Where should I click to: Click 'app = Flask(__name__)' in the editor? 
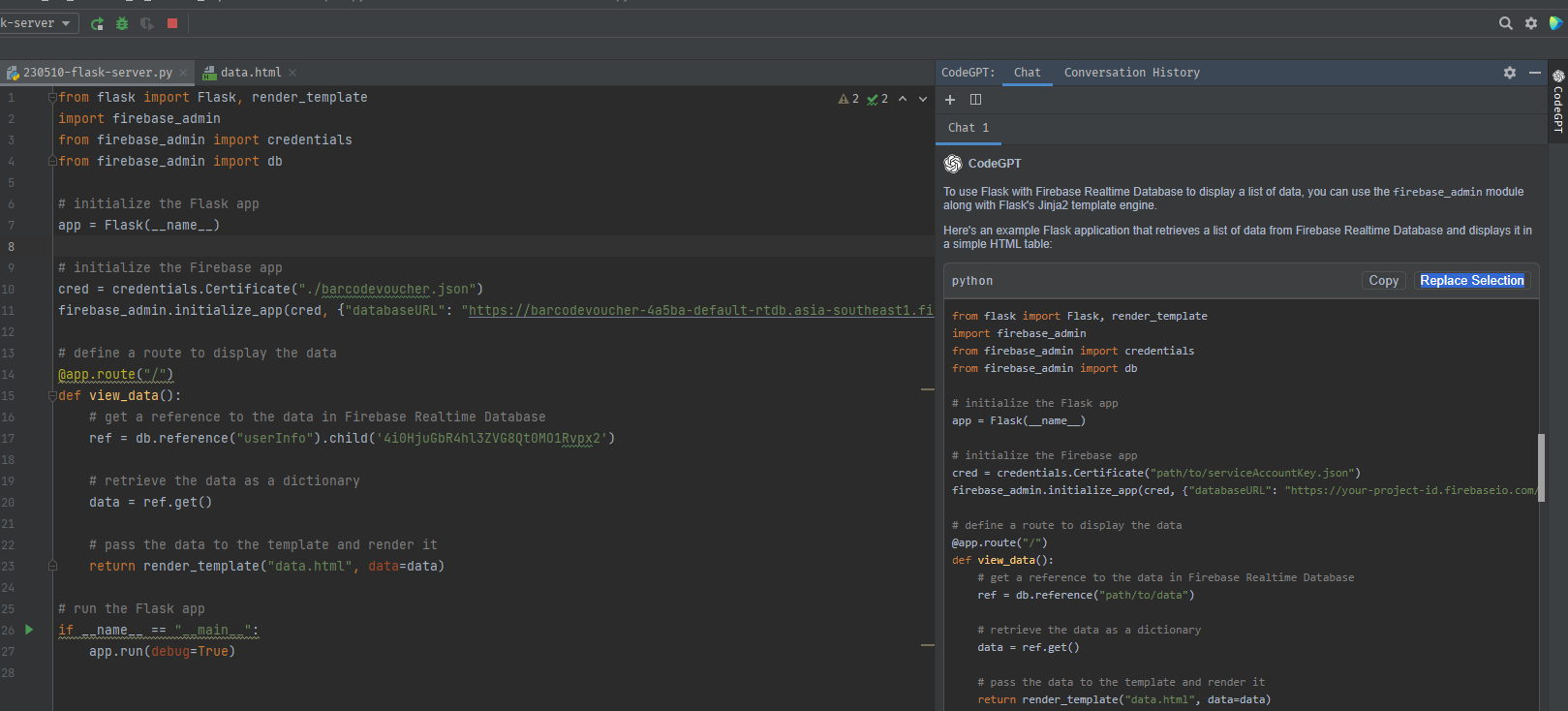point(138,225)
